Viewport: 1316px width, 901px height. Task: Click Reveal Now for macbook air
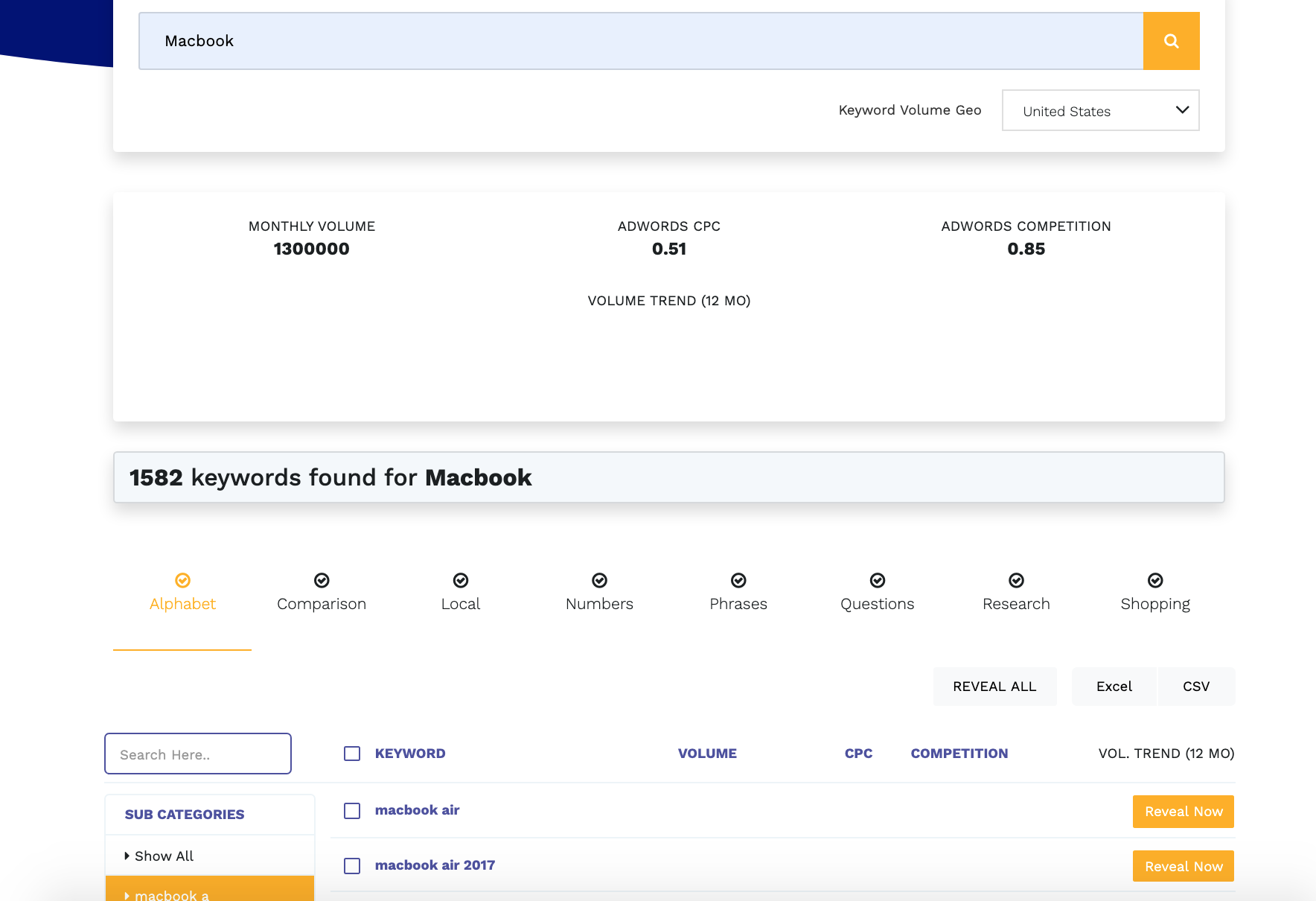(x=1183, y=812)
